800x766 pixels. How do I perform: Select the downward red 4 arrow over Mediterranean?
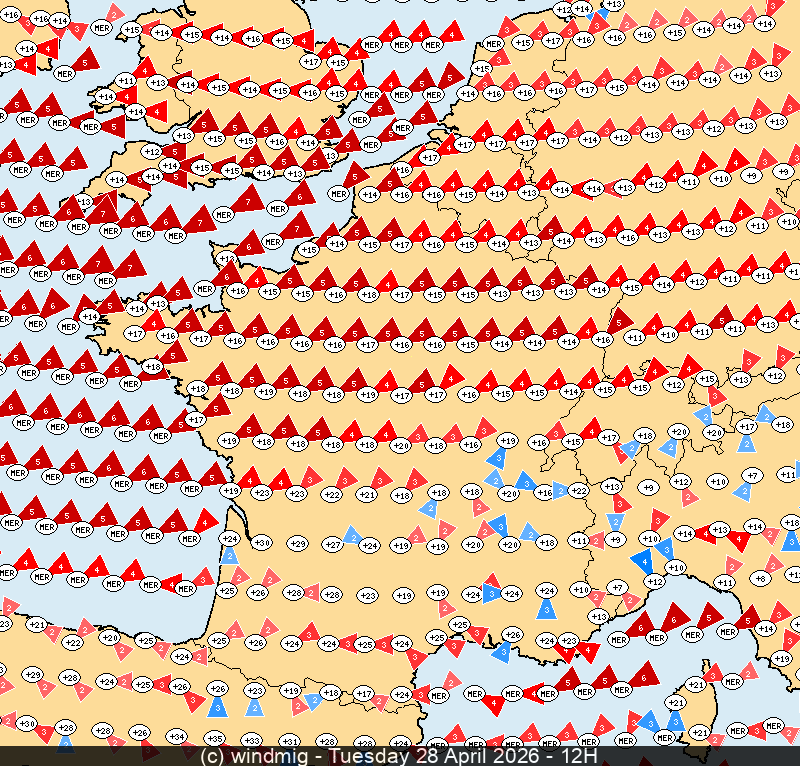pyautogui.click(x=492, y=704)
